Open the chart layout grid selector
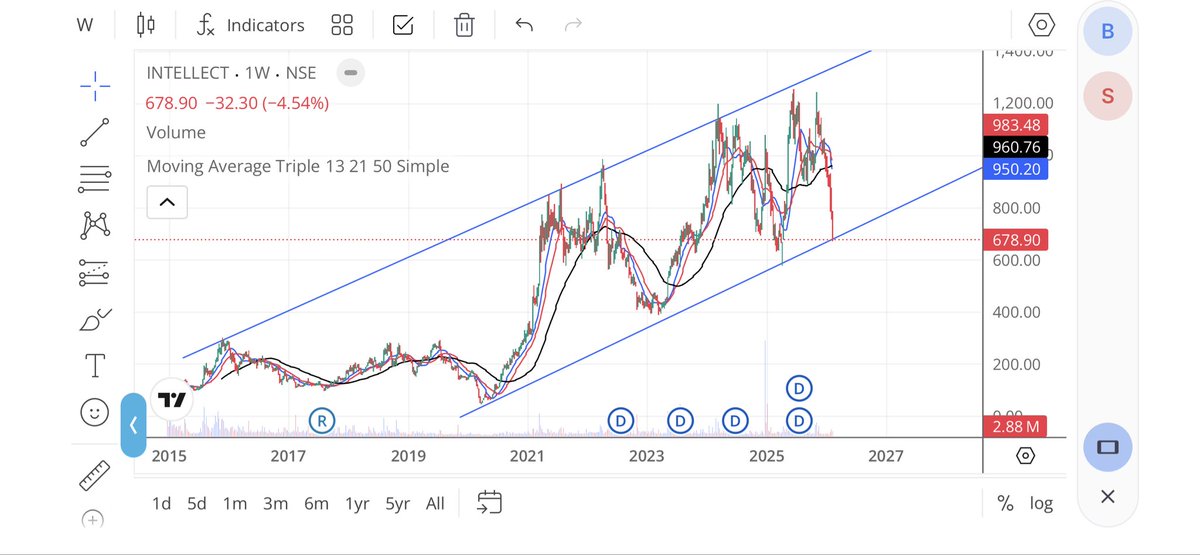 coord(342,25)
